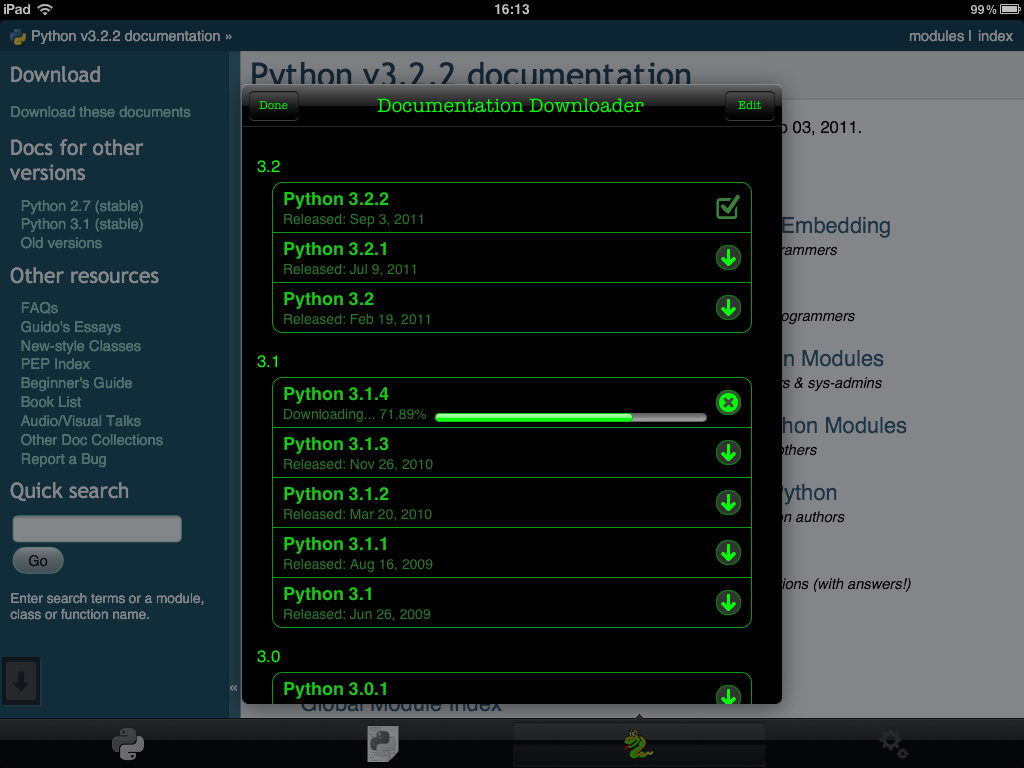Select the Python 3.1 row title
Image resolution: width=1024 pixels, height=768 pixels.
pos(328,594)
